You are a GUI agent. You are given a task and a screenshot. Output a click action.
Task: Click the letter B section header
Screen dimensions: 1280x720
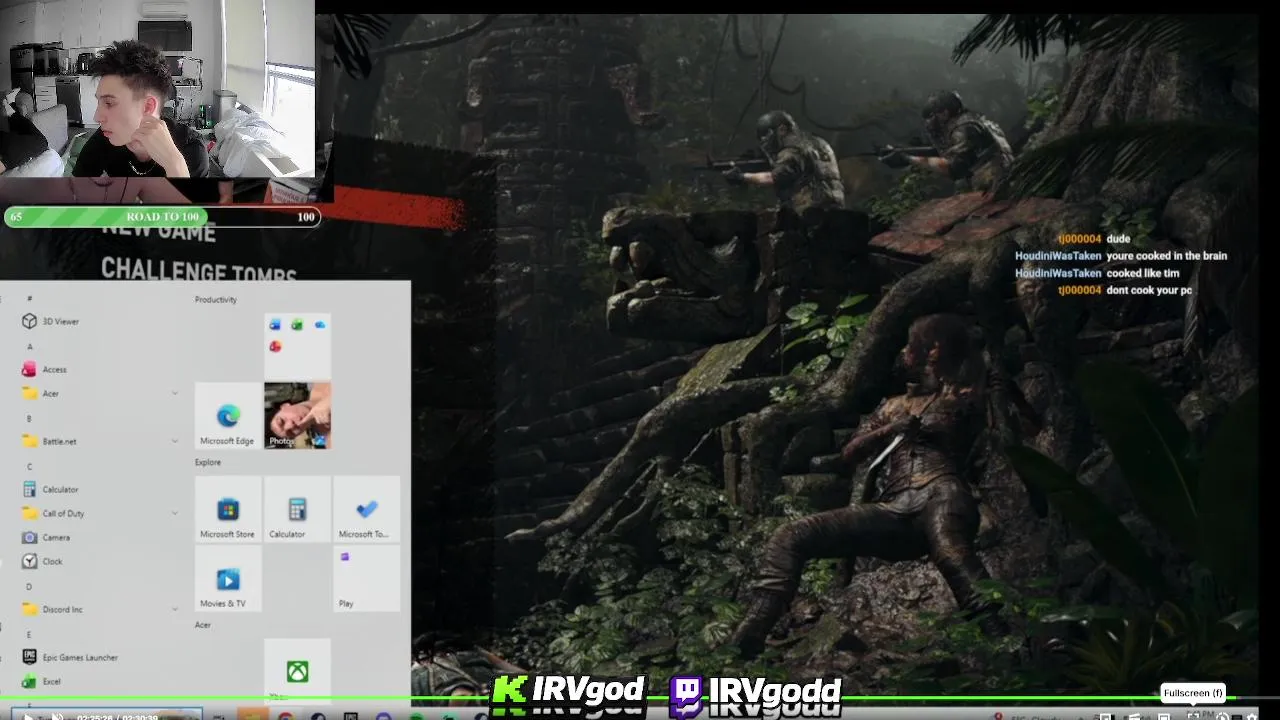[x=29, y=418]
